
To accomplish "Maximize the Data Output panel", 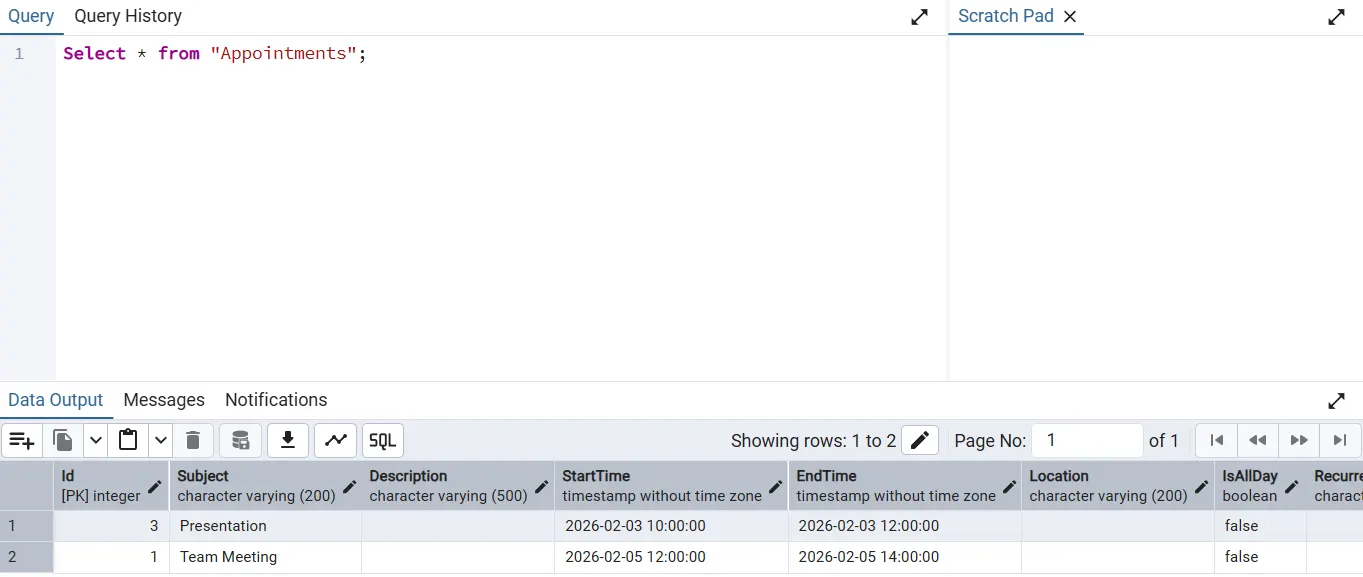I will click(x=1336, y=401).
